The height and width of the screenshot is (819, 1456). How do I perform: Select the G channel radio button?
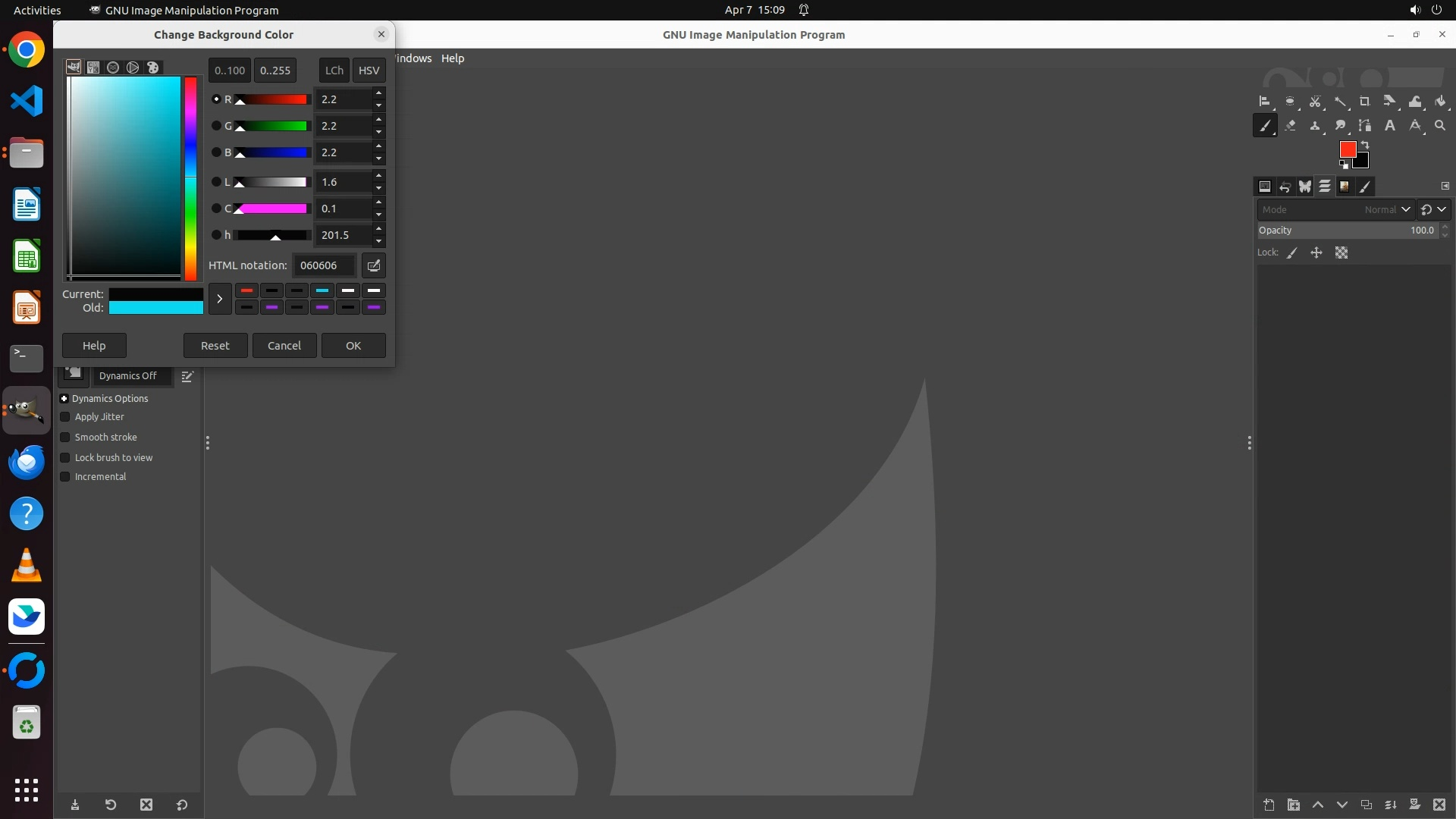[216, 126]
